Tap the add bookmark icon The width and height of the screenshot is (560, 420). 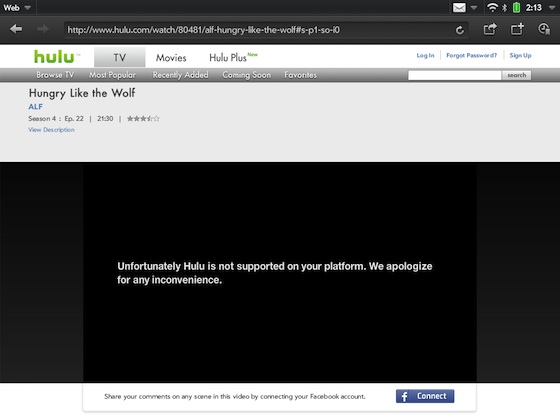(x=517, y=29)
